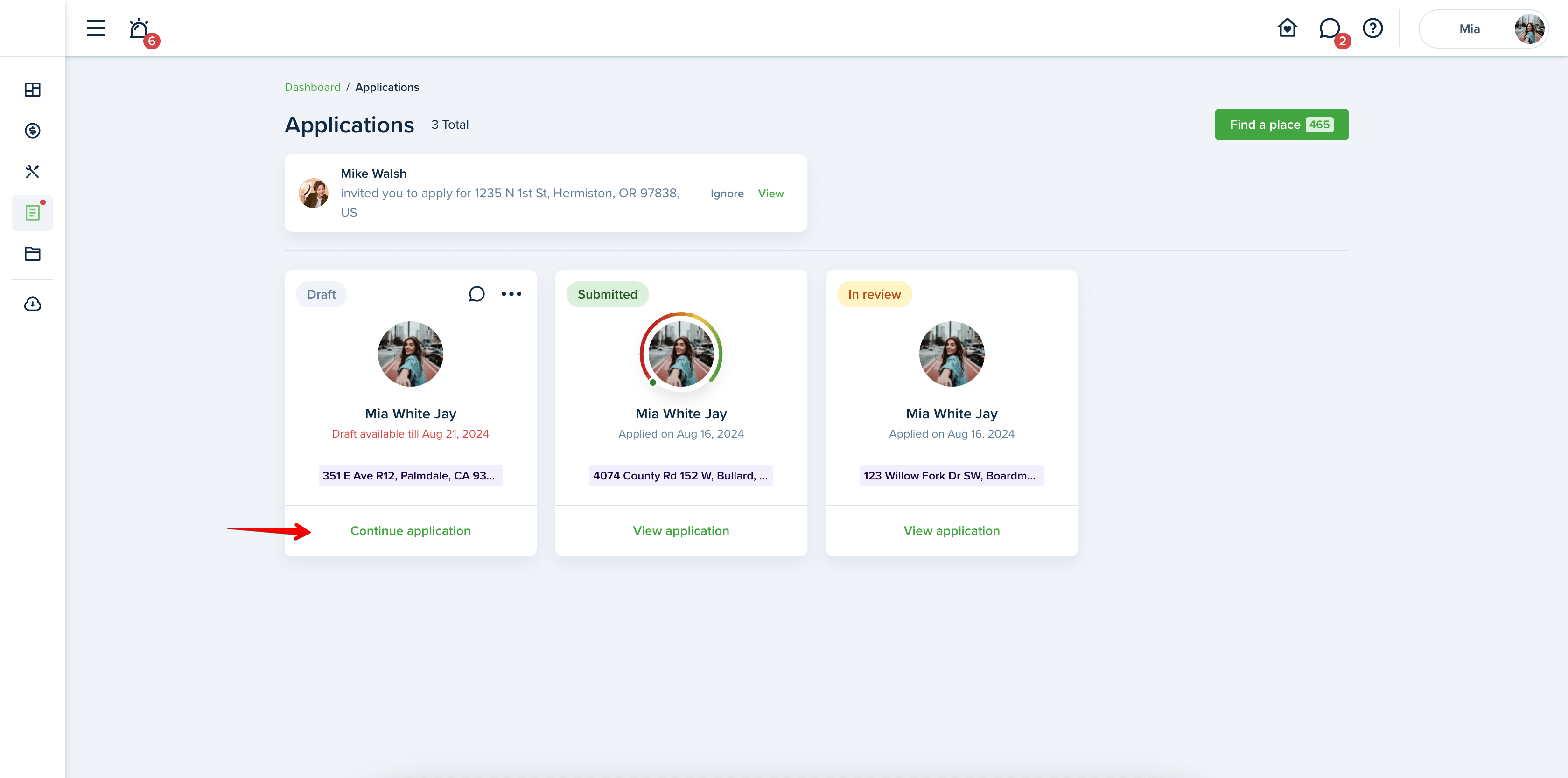The height and width of the screenshot is (778, 1568).
Task: Click Mia White Jay name on Draft card
Action: tap(410, 414)
